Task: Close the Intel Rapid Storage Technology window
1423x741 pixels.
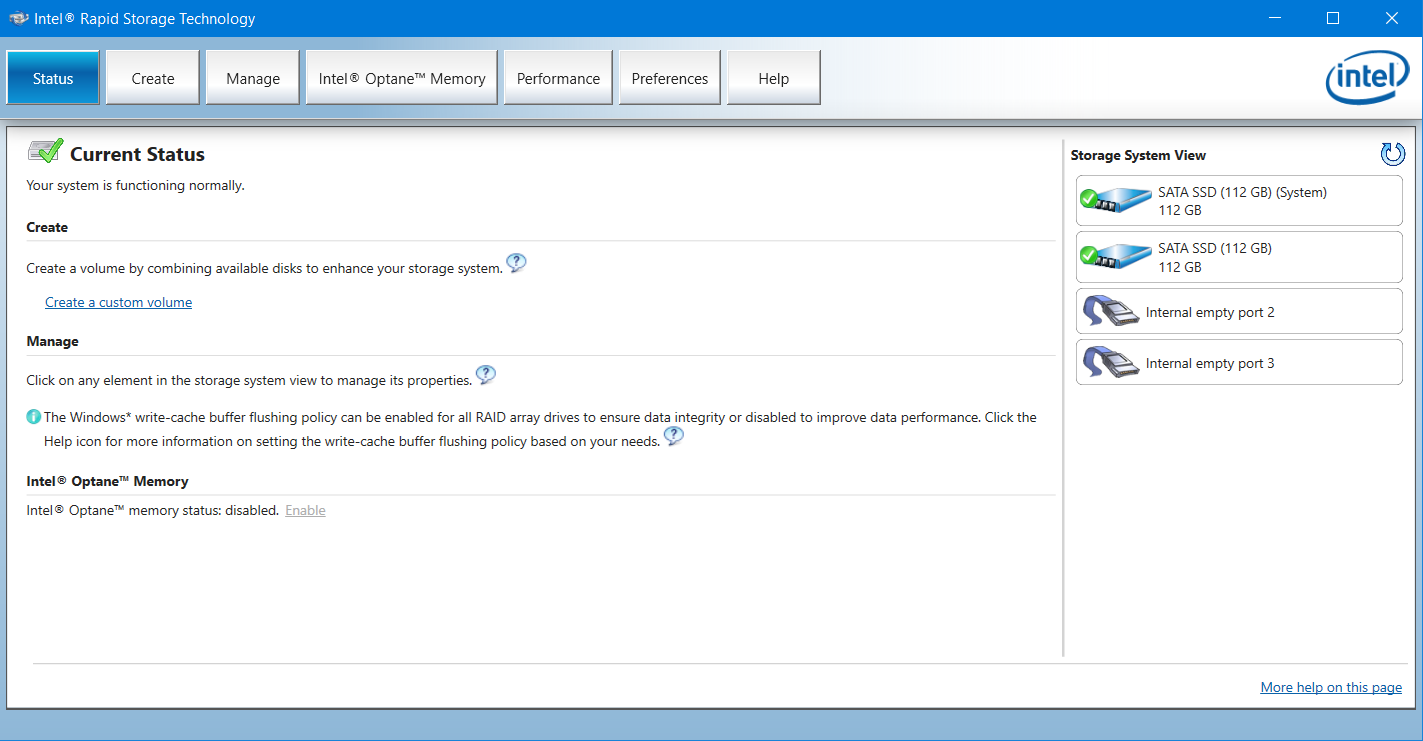Action: coord(1392,18)
